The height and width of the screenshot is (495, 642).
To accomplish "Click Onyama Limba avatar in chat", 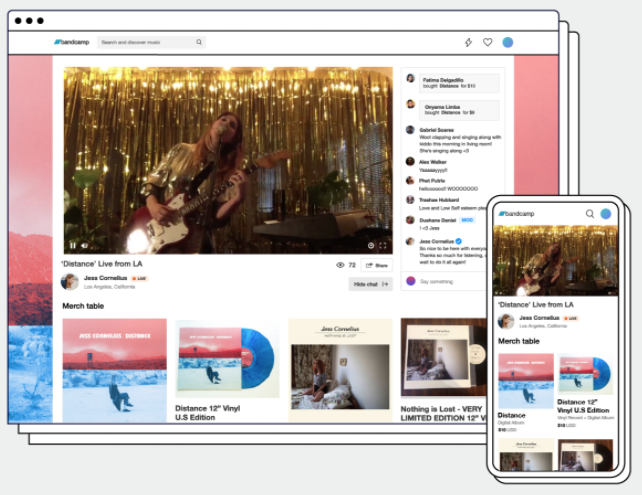I will (x=410, y=104).
